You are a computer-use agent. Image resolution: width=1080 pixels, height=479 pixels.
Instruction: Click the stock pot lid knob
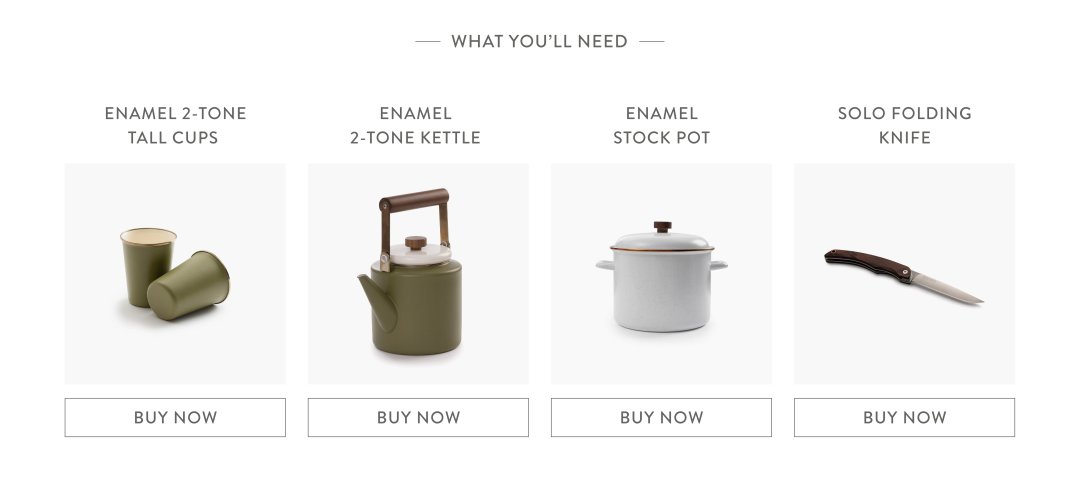pos(662,226)
